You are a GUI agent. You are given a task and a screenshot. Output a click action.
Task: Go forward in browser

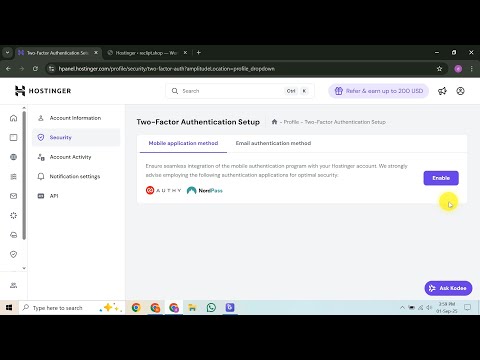tap(22, 69)
